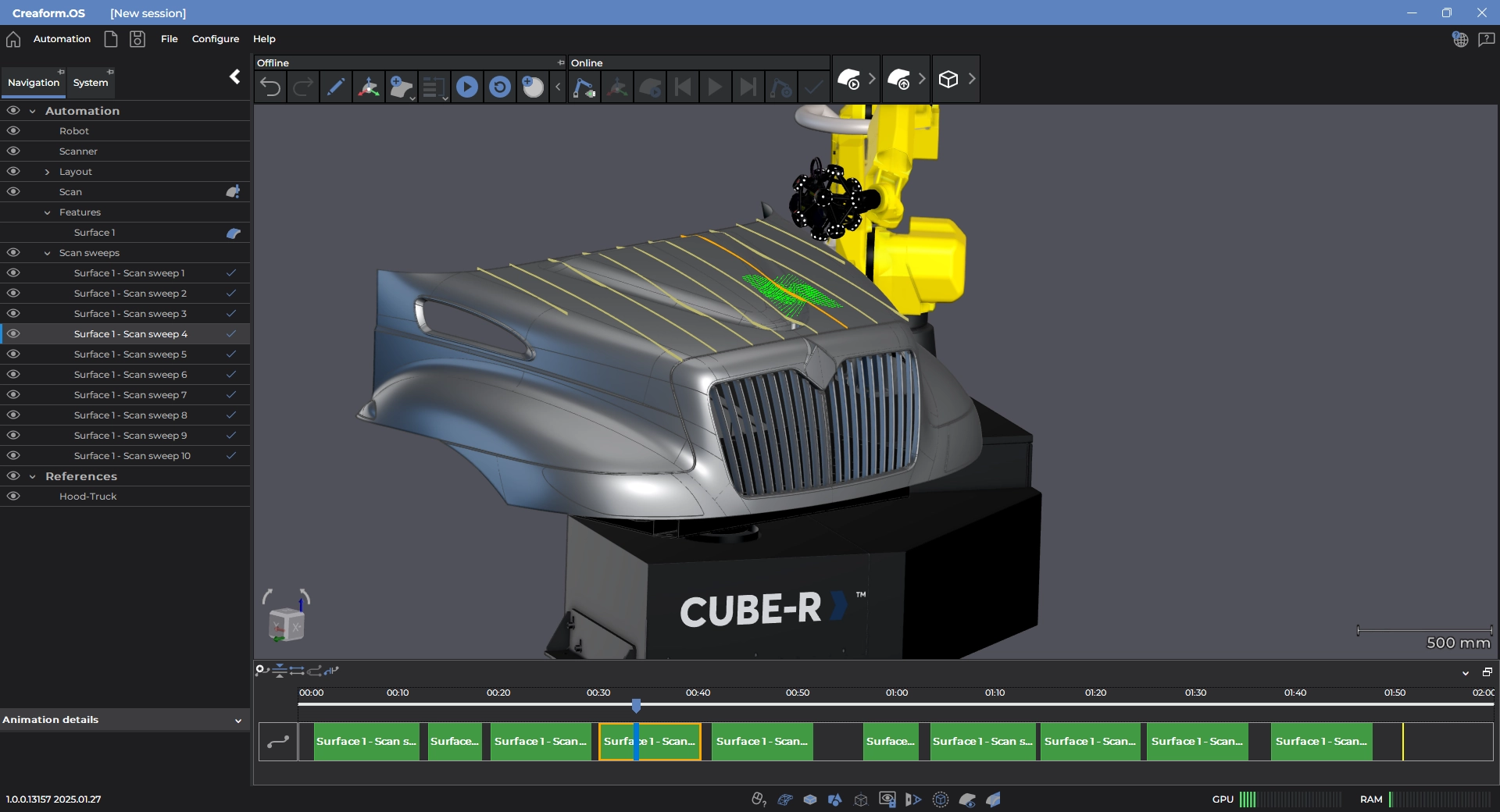Screen dimensions: 1500x812
Task: Hide the Robot using its eye icon
Action: pos(13,131)
